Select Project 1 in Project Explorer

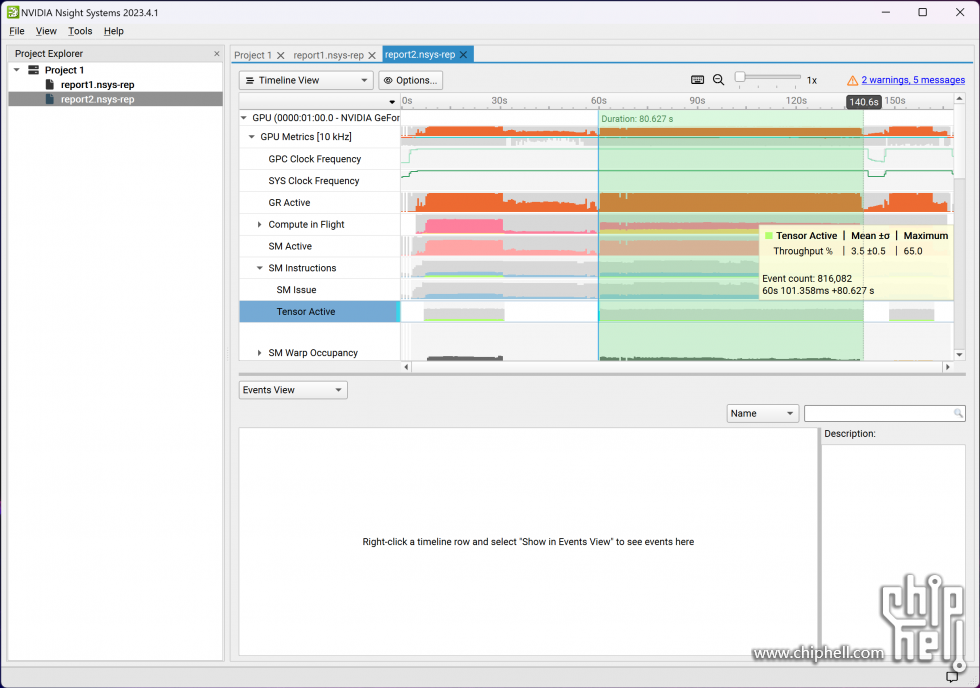click(64, 70)
